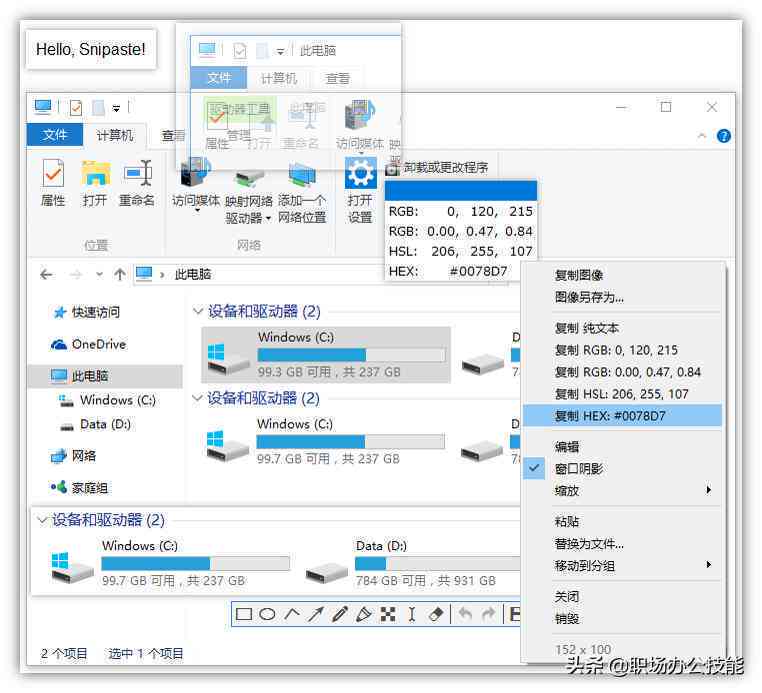Viewport: 762px width, 693px height.
Task: Click forward navigation arrow
Action: tap(75, 275)
